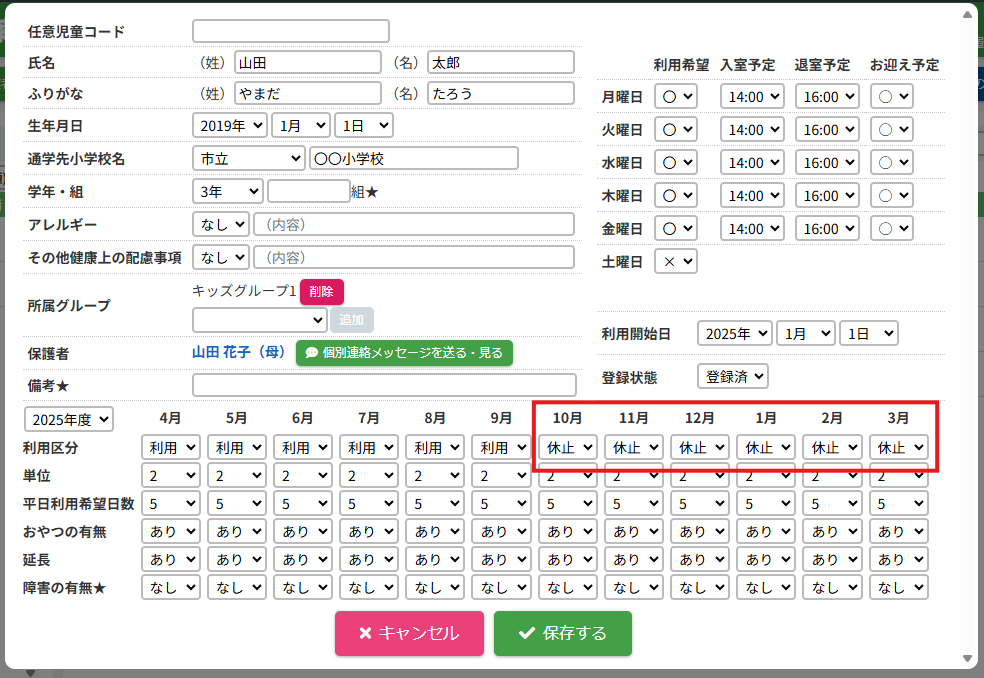The height and width of the screenshot is (678, 984).
Task: Click the red 削除 button for キッズグループ1
Action: pyautogui.click(x=321, y=291)
